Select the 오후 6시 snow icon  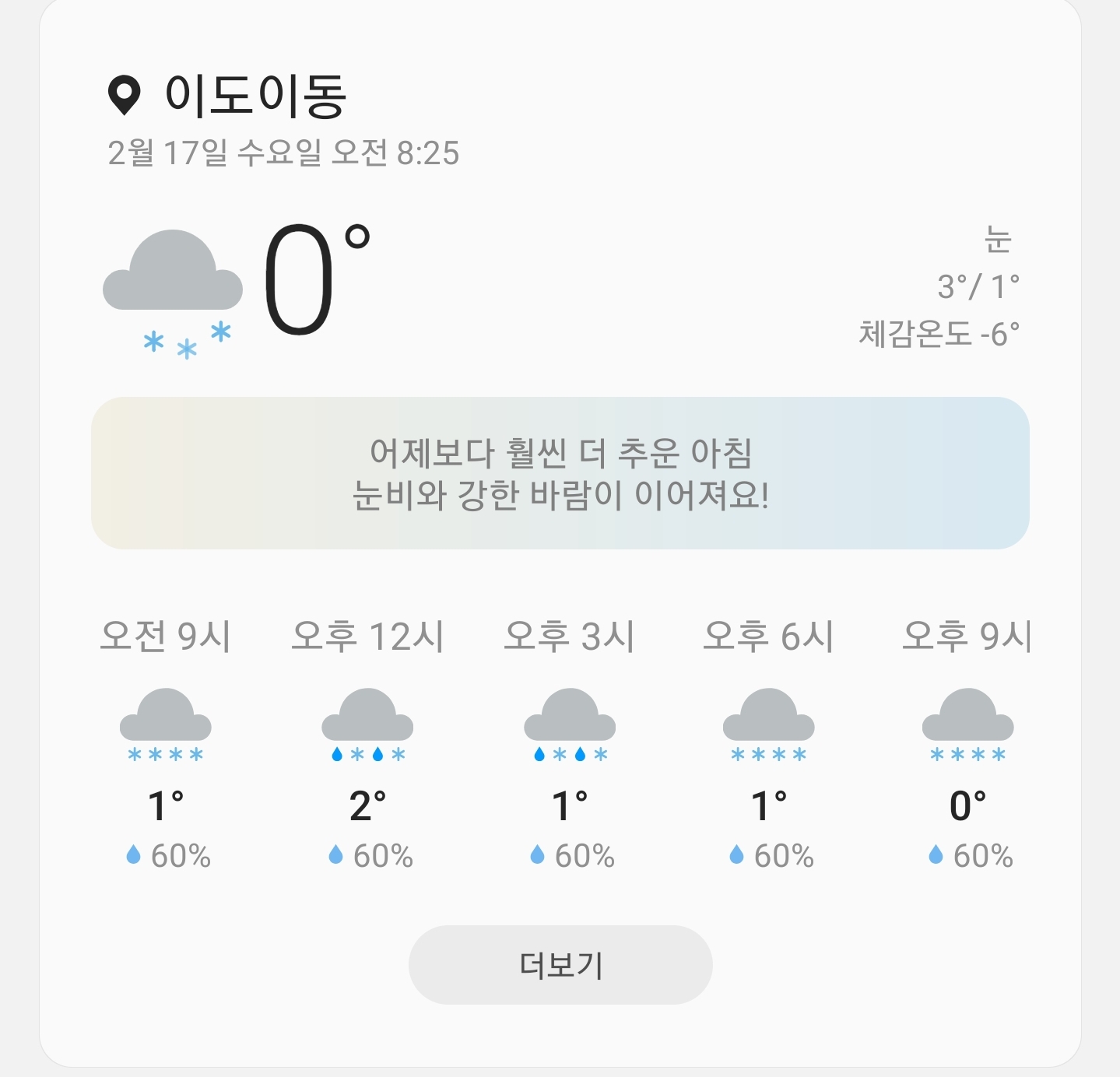point(769,724)
